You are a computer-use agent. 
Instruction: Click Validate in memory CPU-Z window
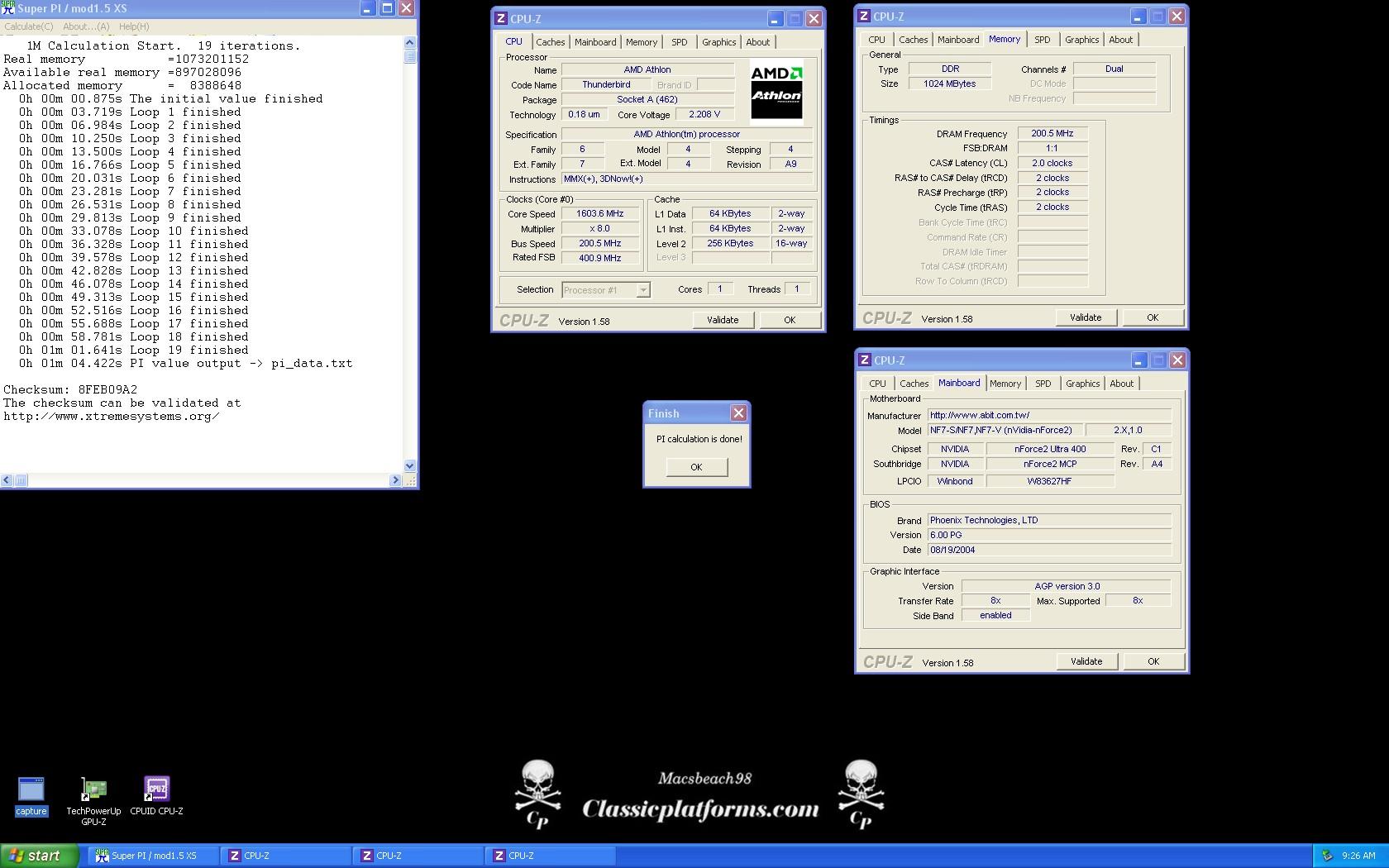pos(1086,317)
